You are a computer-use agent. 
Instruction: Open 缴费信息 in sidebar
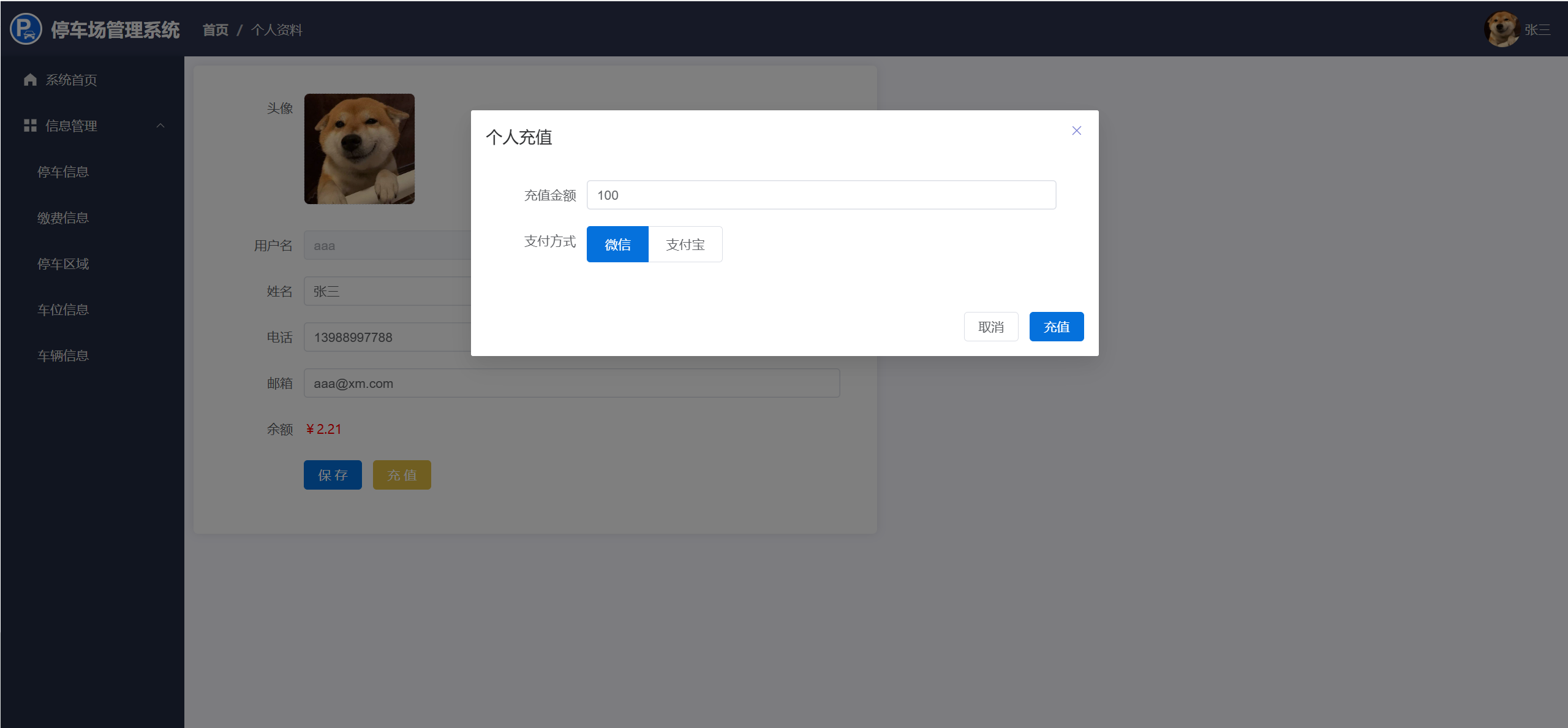(63, 218)
